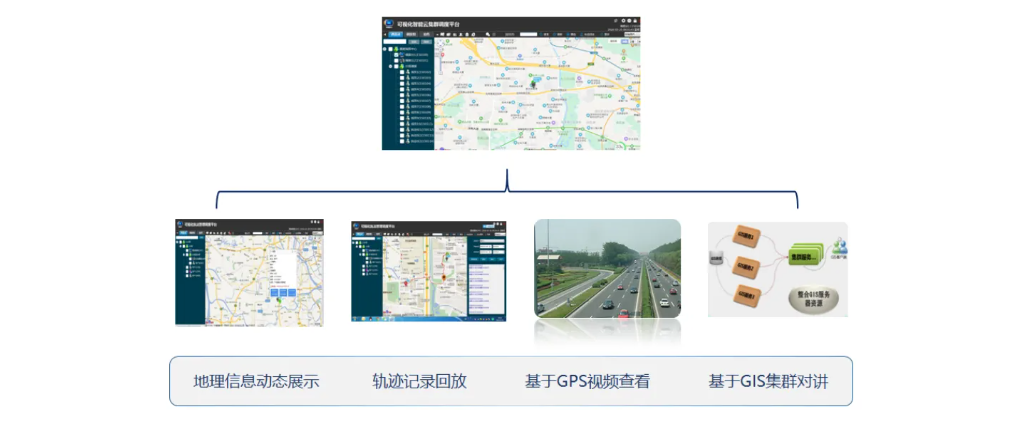The image size is (1018, 424).
Task: Click the green 集群服务 server icon
Action: (802, 258)
